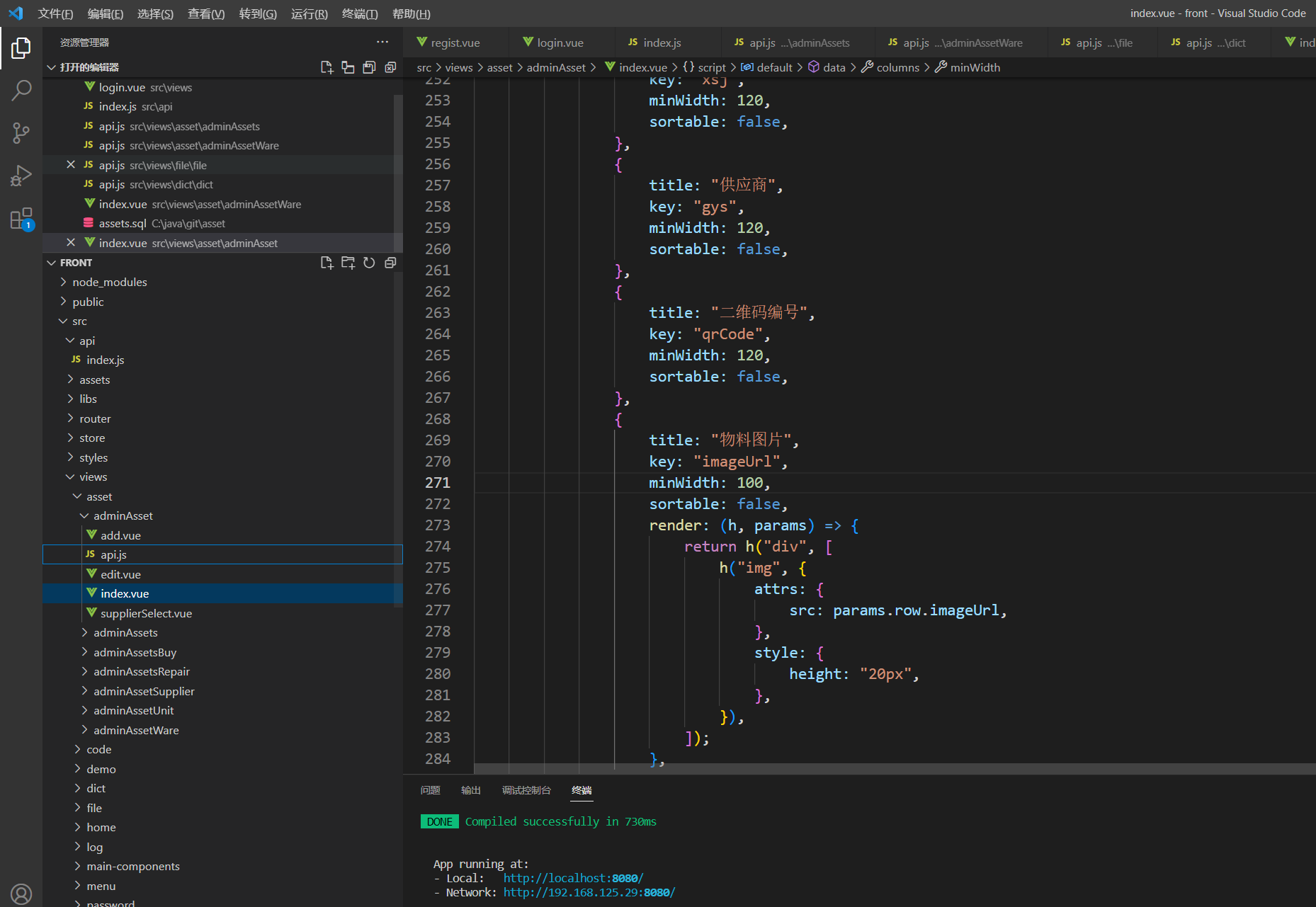Click new folder icon in FRONT section
The height and width of the screenshot is (907, 1316).
click(348, 263)
